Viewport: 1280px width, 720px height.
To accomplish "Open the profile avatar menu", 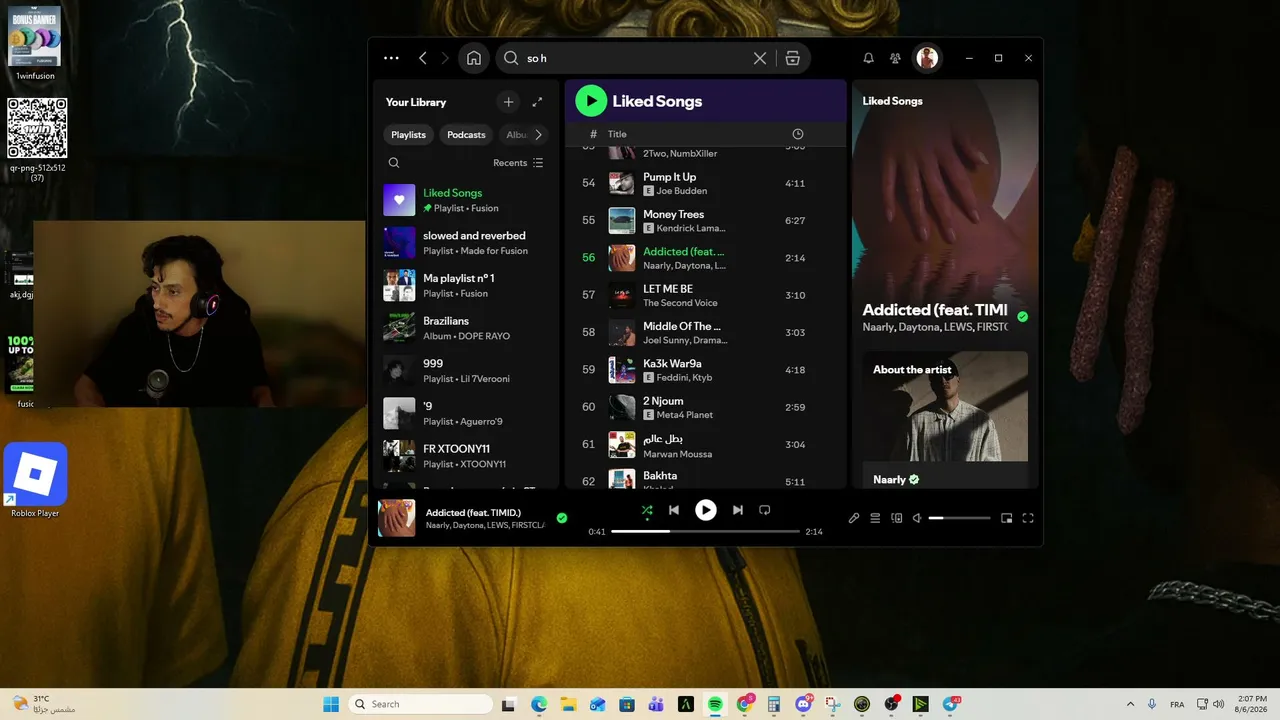I will [x=928, y=58].
